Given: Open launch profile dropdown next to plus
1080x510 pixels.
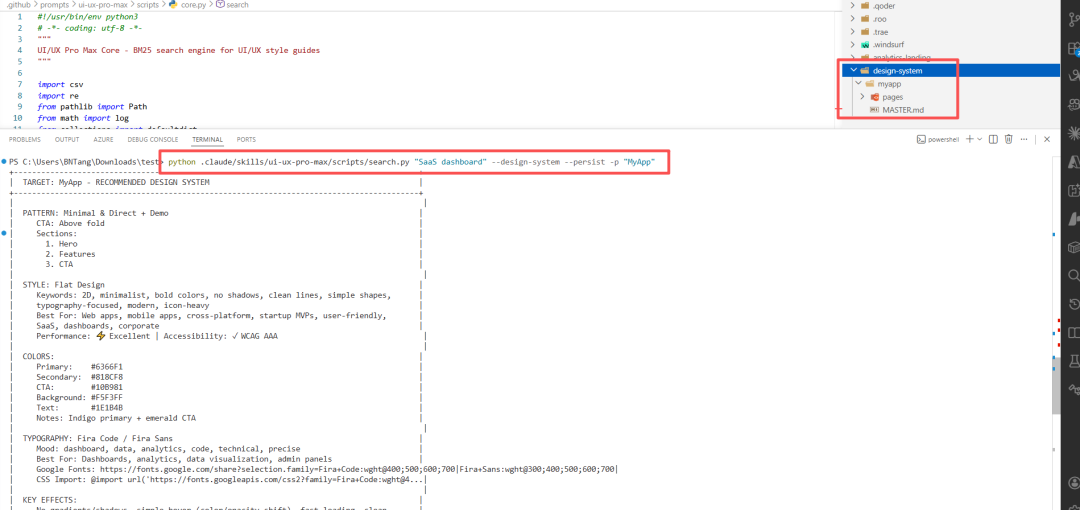Looking at the screenshot, I should [x=979, y=139].
